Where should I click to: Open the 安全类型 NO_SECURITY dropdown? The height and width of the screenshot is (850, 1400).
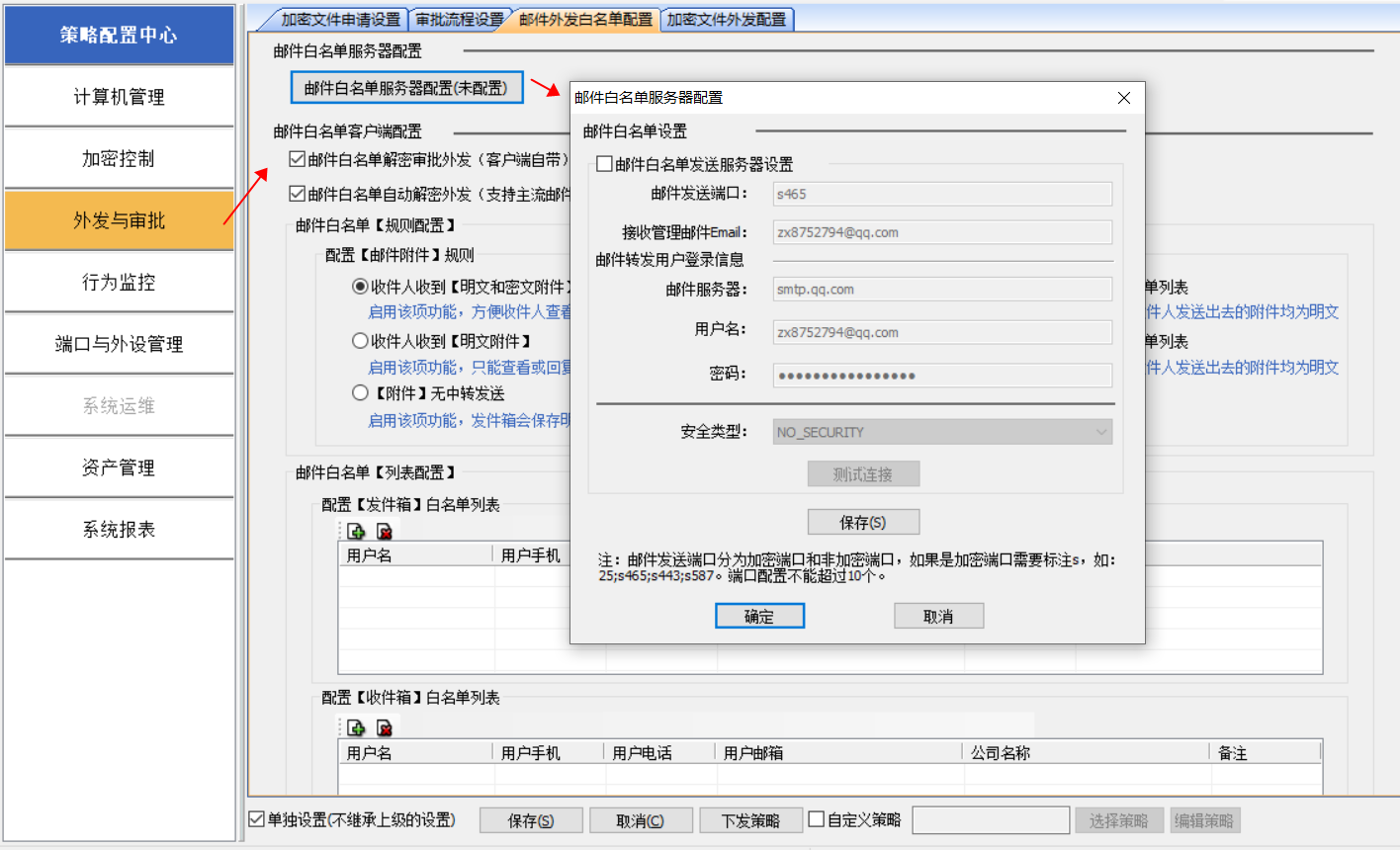(x=942, y=432)
